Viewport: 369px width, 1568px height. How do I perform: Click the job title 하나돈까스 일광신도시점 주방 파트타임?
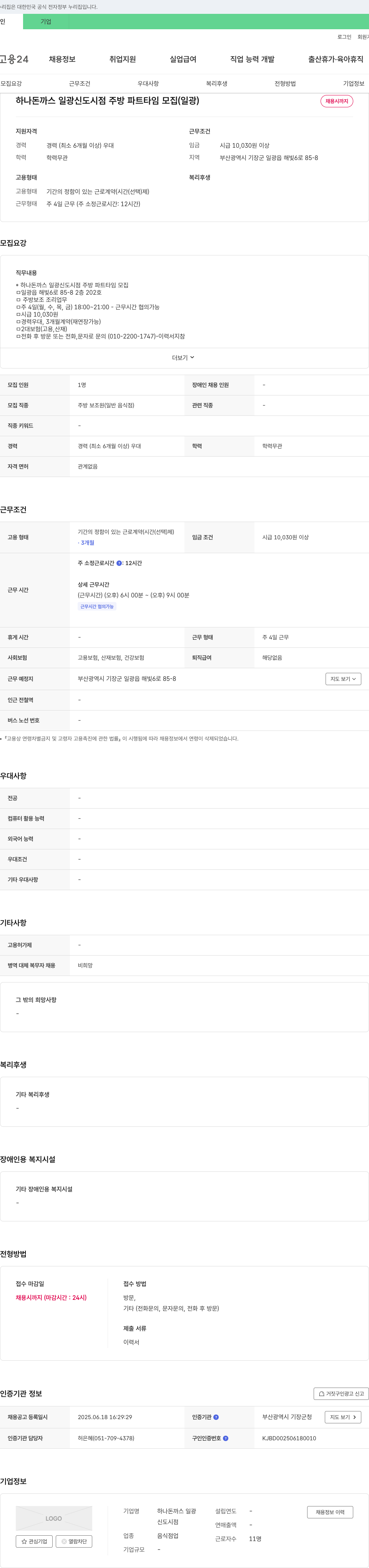[x=108, y=100]
